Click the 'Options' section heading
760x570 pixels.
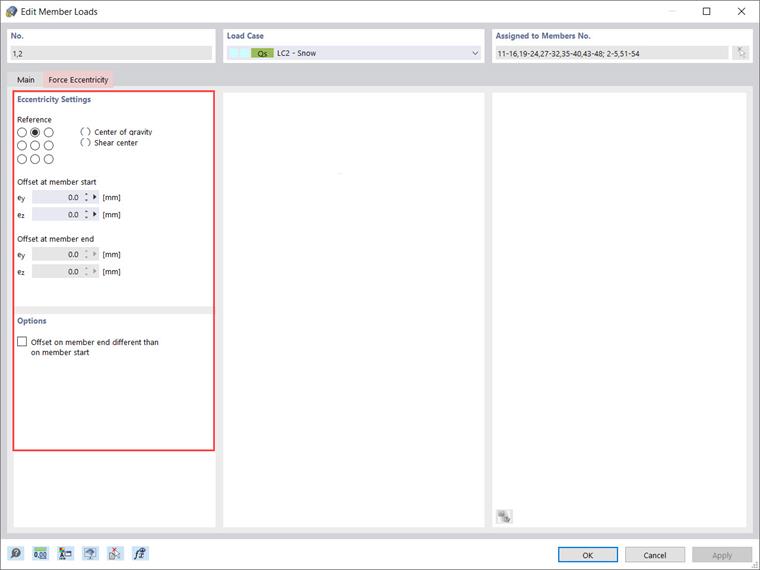click(x=32, y=321)
